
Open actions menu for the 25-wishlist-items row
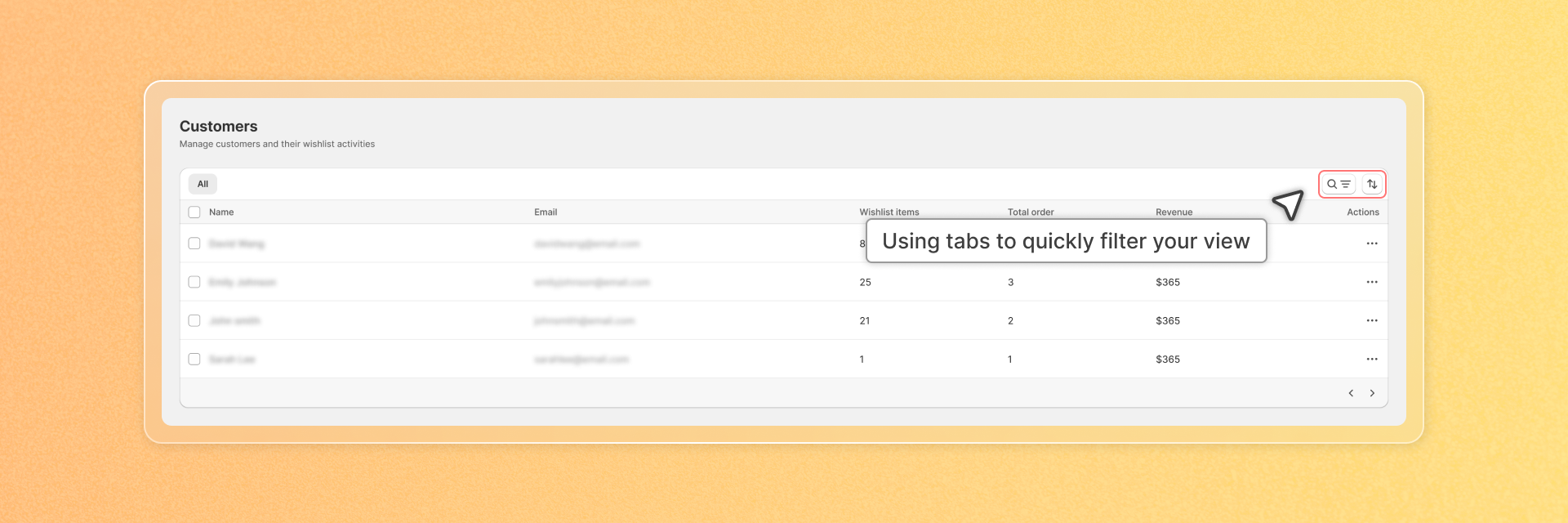(x=1372, y=282)
